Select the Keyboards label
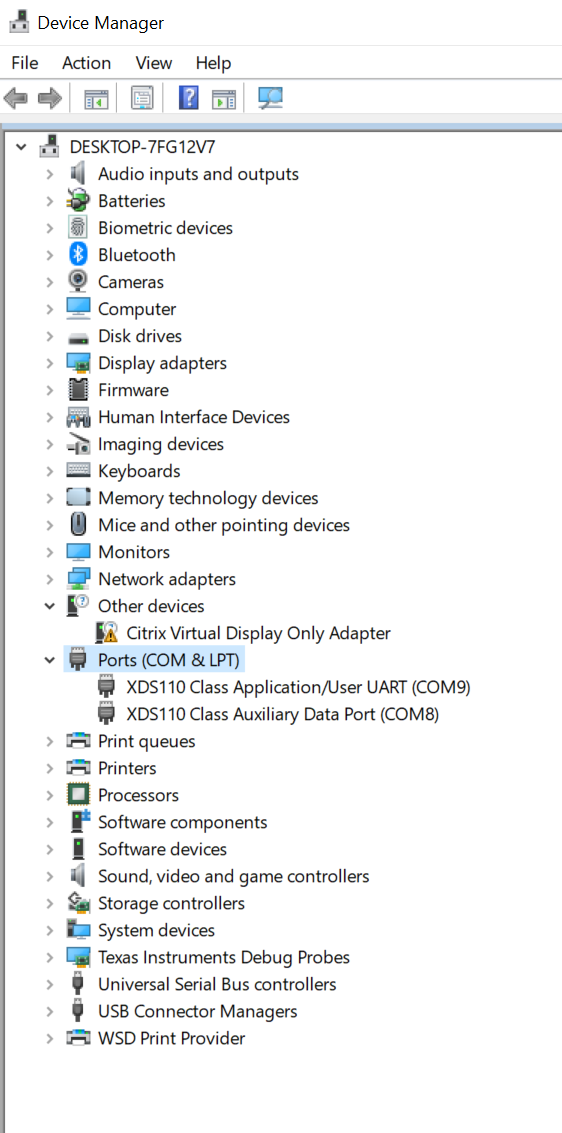562x1133 pixels. tap(139, 471)
